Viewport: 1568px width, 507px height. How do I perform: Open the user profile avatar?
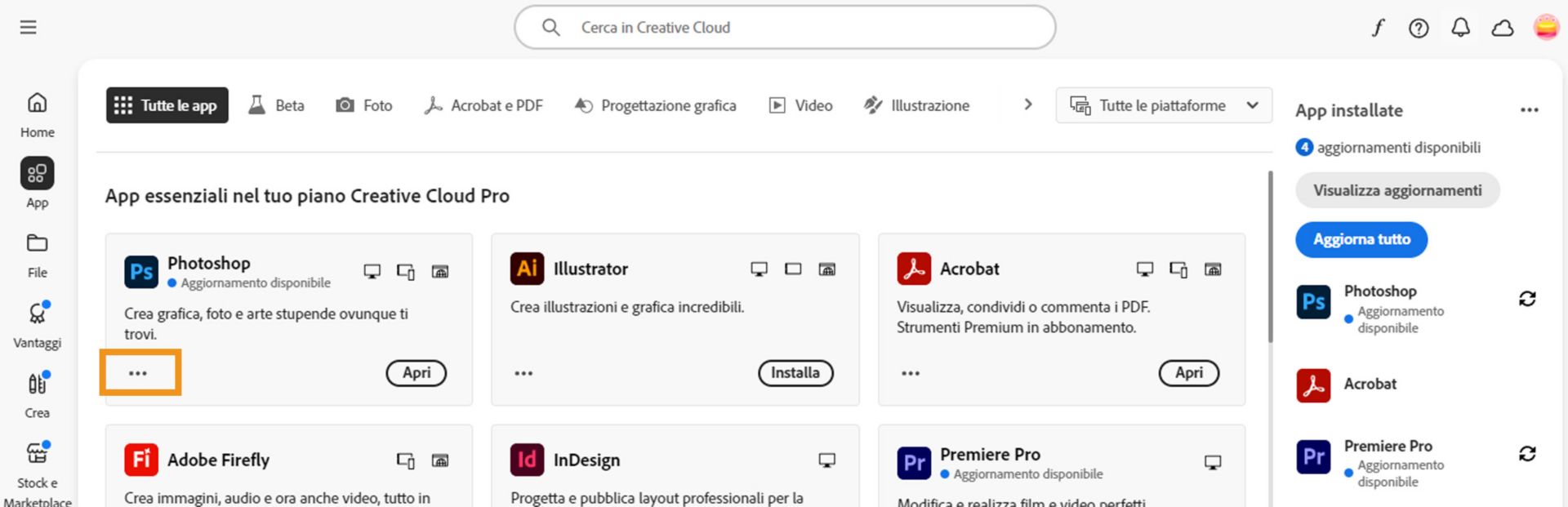tap(1546, 28)
